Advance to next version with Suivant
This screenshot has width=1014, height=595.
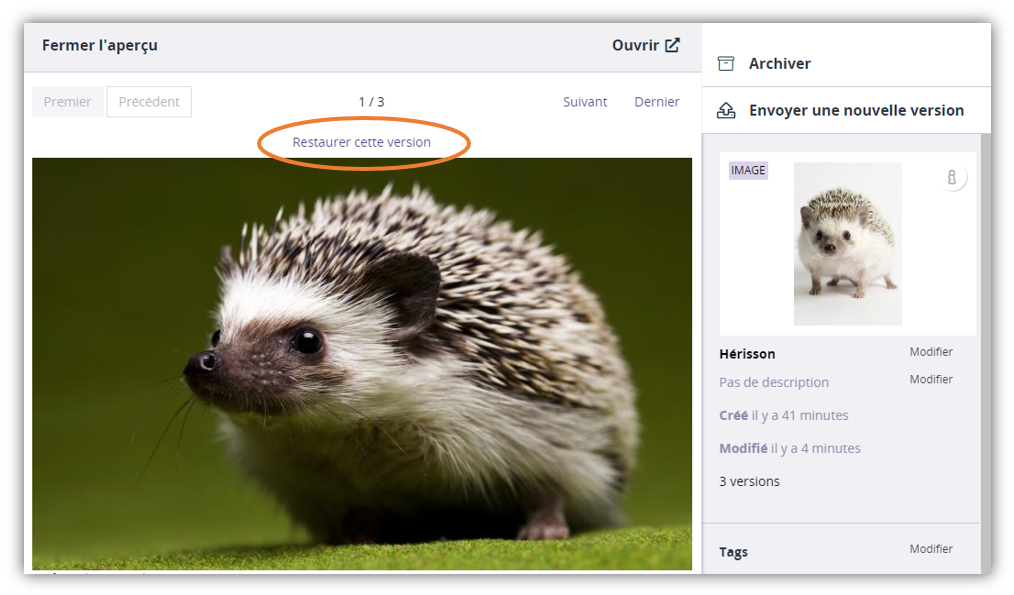coord(585,102)
